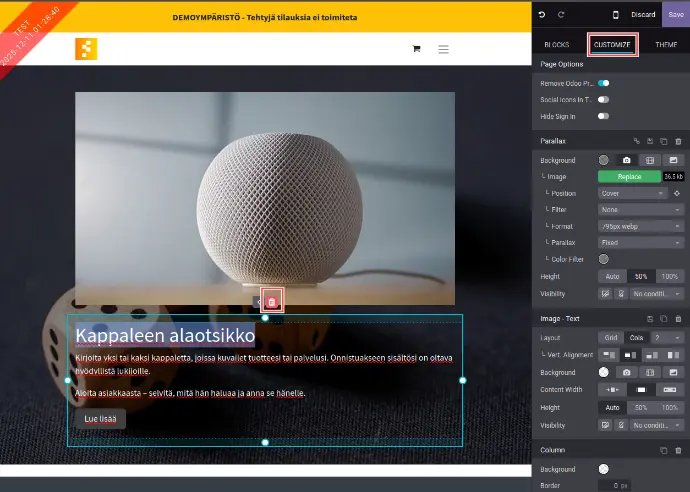
Task: Open the Position dropdown set to Cover
Action: click(632, 194)
